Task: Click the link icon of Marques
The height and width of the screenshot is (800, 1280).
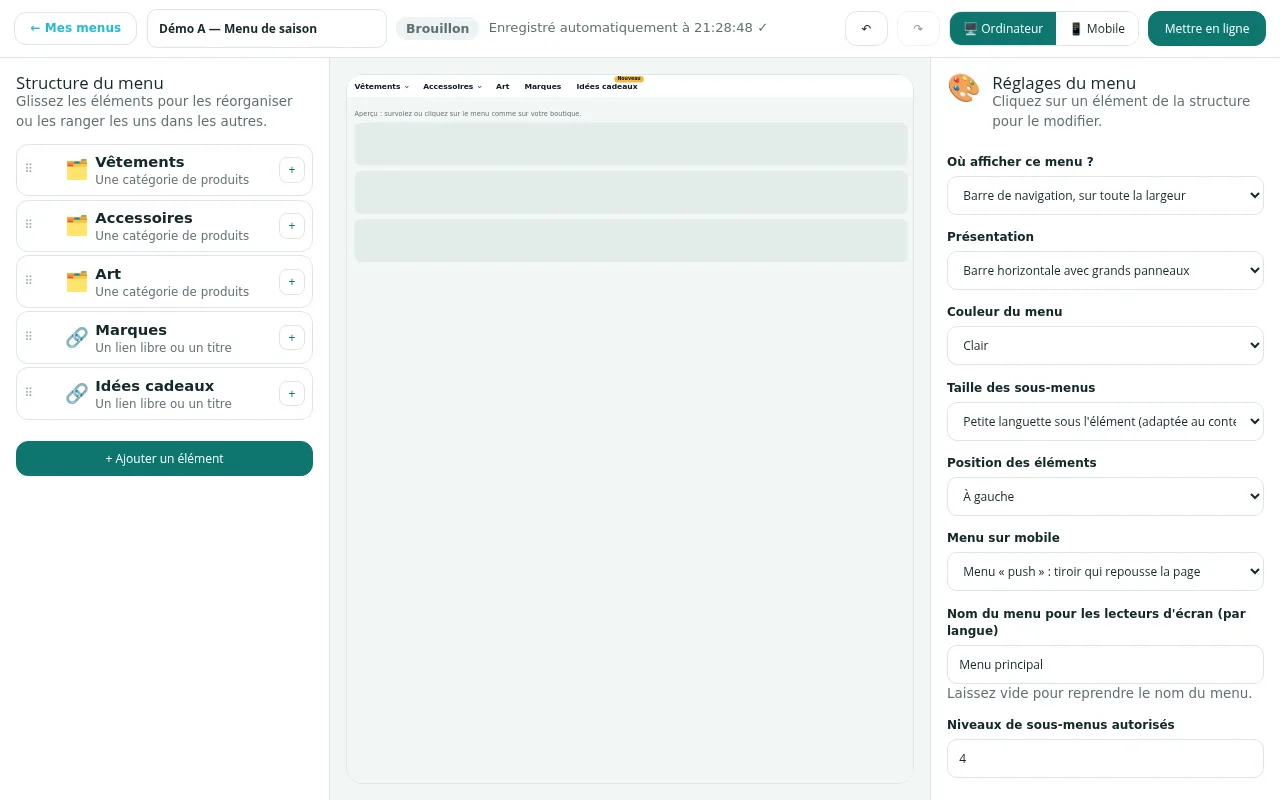Action: click(x=77, y=338)
